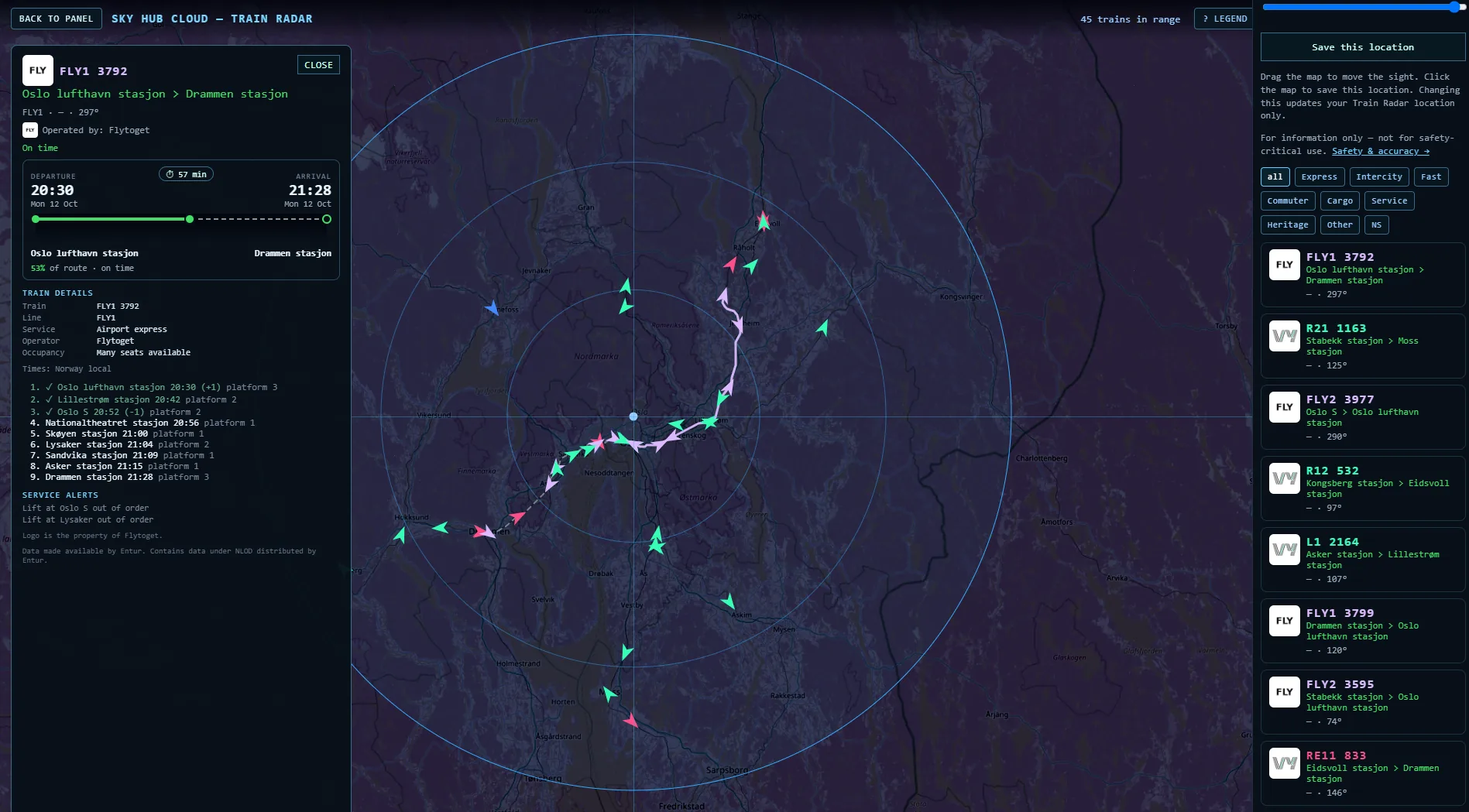
Task: Open the Safety & accuracy link
Action: tap(1380, 151)
